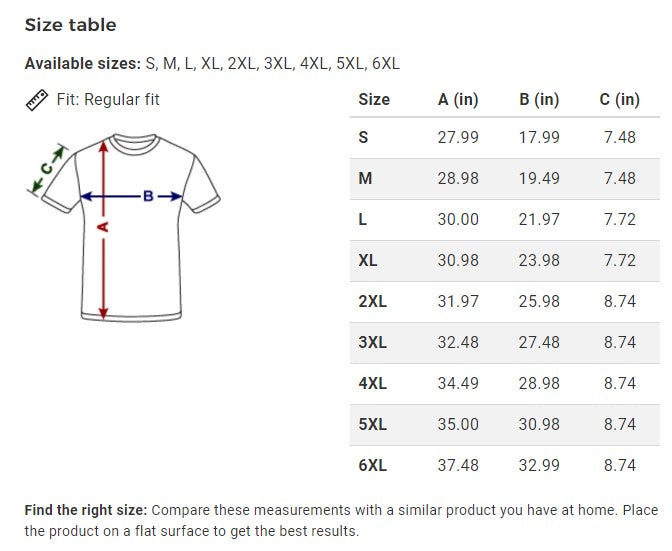Click the A (in) column header
The height and width of the screenshot is (551, 672).
(x=458, y=99)
